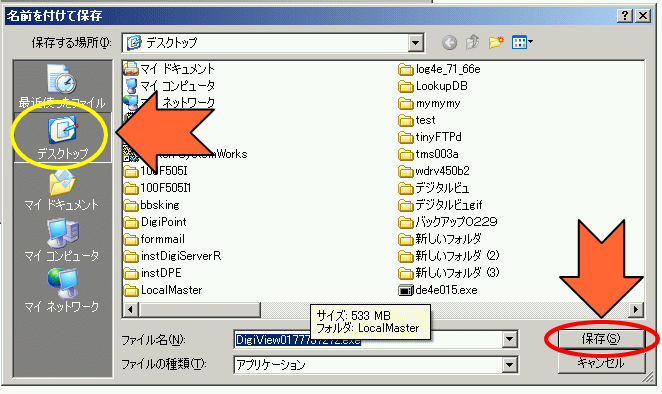Screen dimensions: 662x394
Task: Select the instDigiServerR folder
Action: point(172,256)
